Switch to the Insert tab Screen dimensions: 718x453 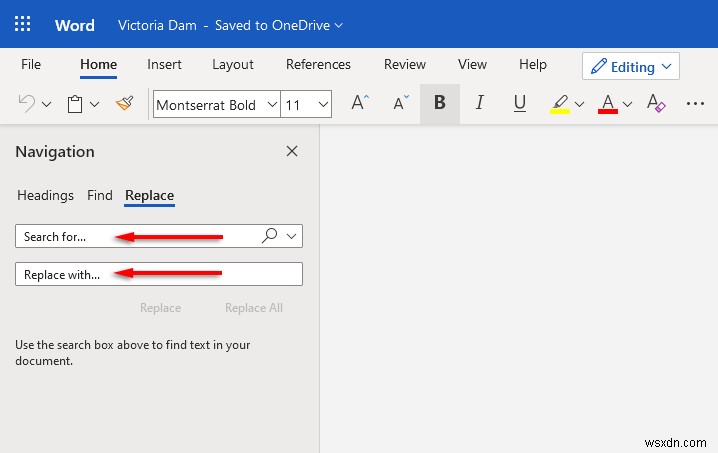click(x=164, y=64)
